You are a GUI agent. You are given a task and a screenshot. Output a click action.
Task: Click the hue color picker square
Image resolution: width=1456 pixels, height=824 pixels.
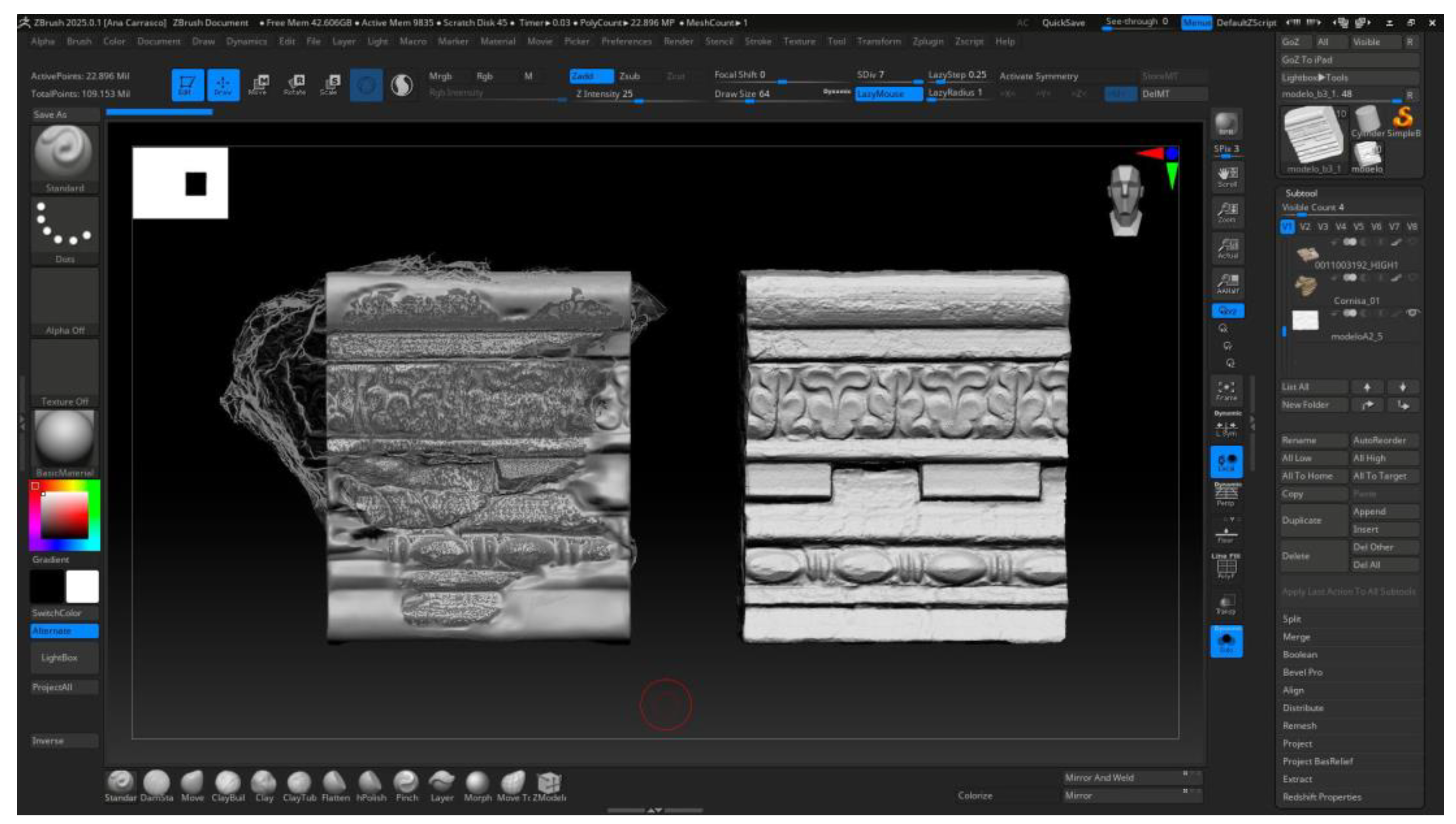coord(64,515)
